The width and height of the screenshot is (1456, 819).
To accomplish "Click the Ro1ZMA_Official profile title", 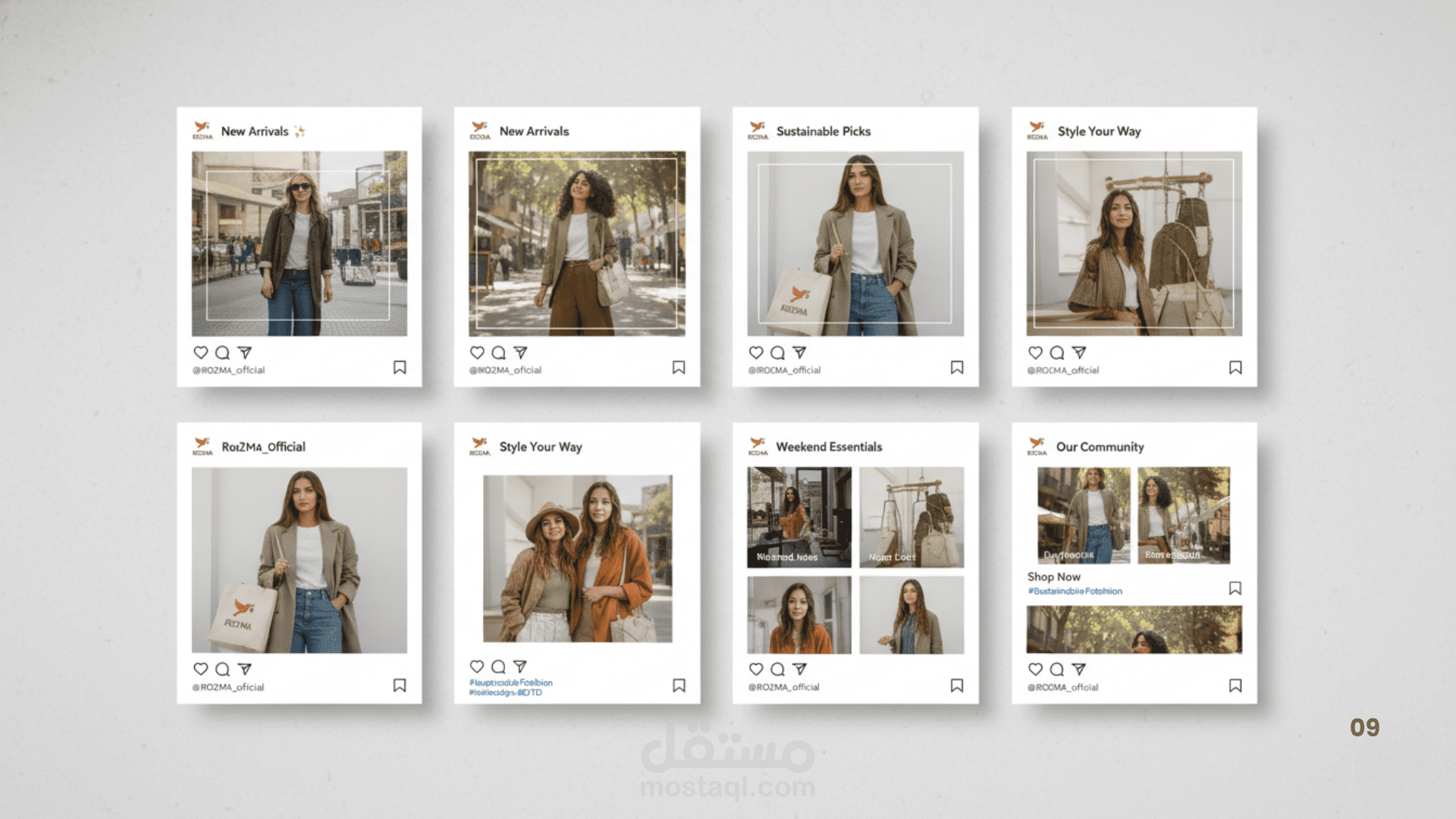I will pos(263,447).
